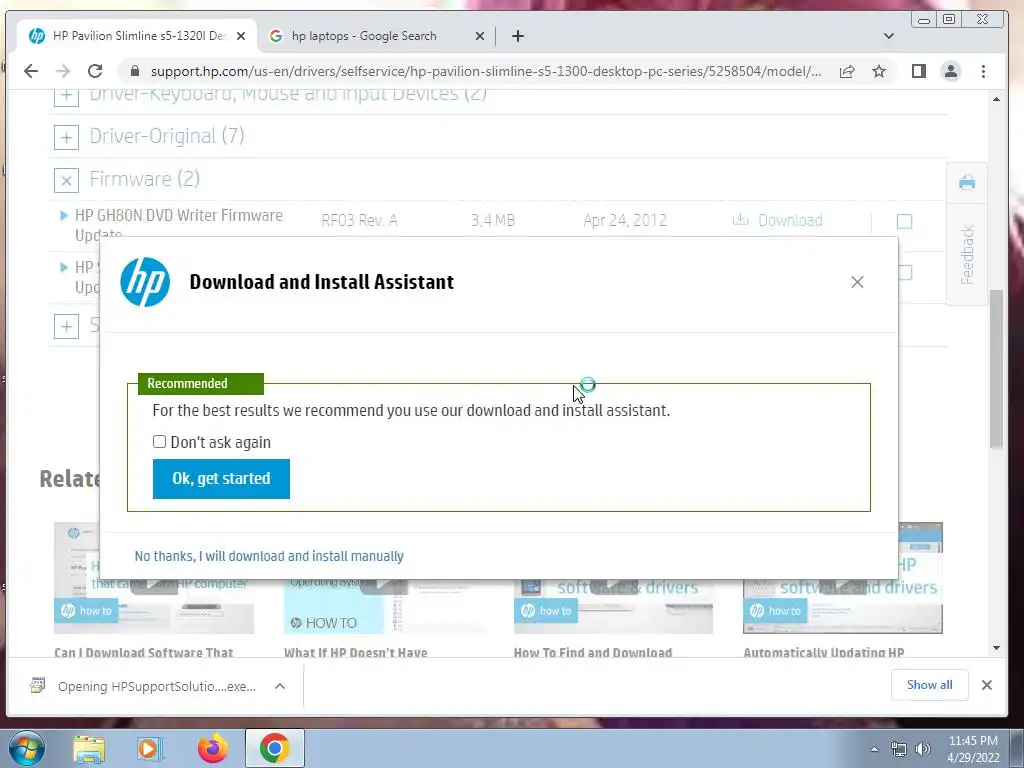This screenshot has width=1024, height=768.
Task: Open Chrome three-dot menu
Action: click(x=984, y=71)
